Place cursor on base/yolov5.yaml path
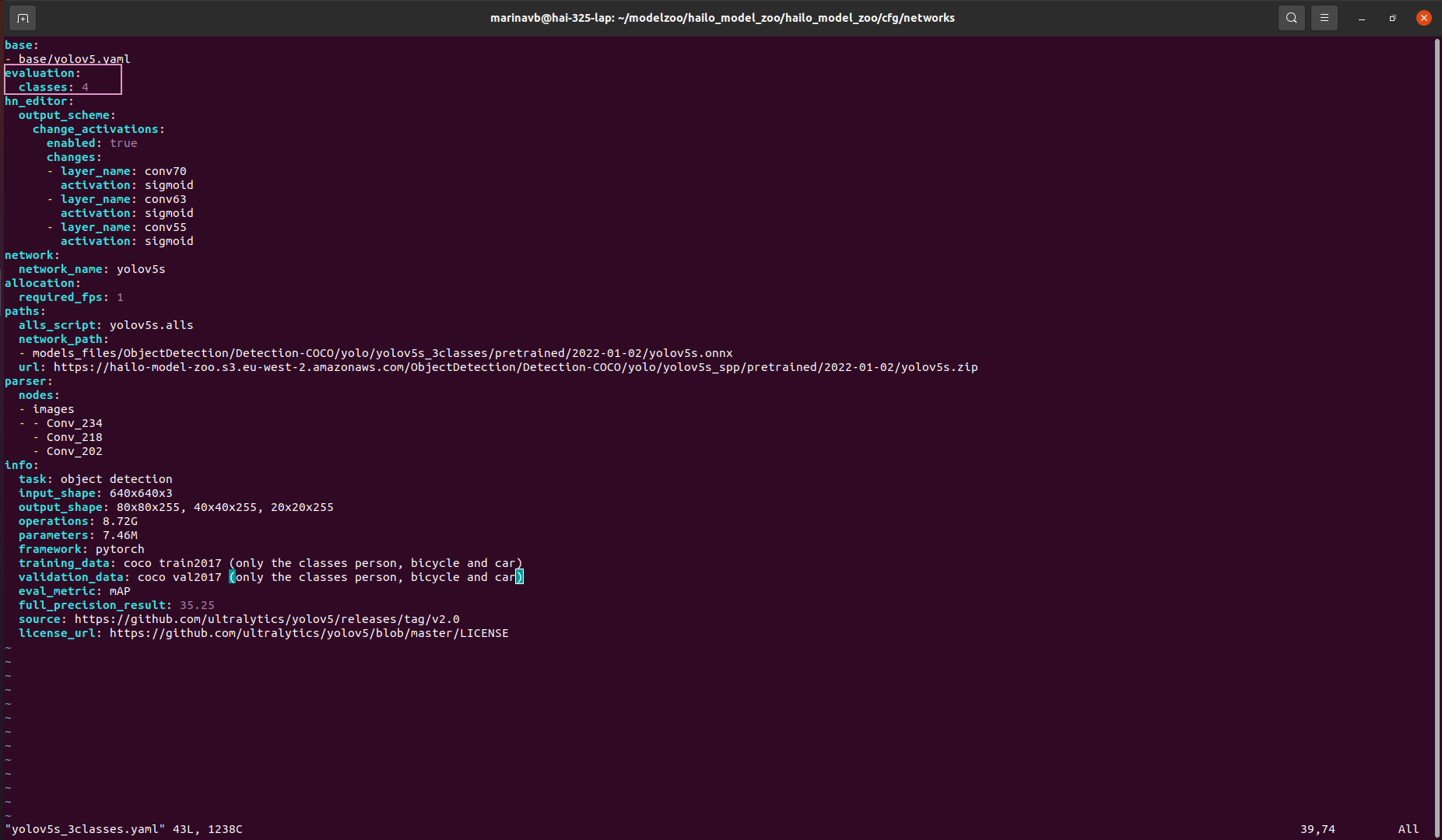The height and width of the screenshot is (840, 1442). (74, 59)
